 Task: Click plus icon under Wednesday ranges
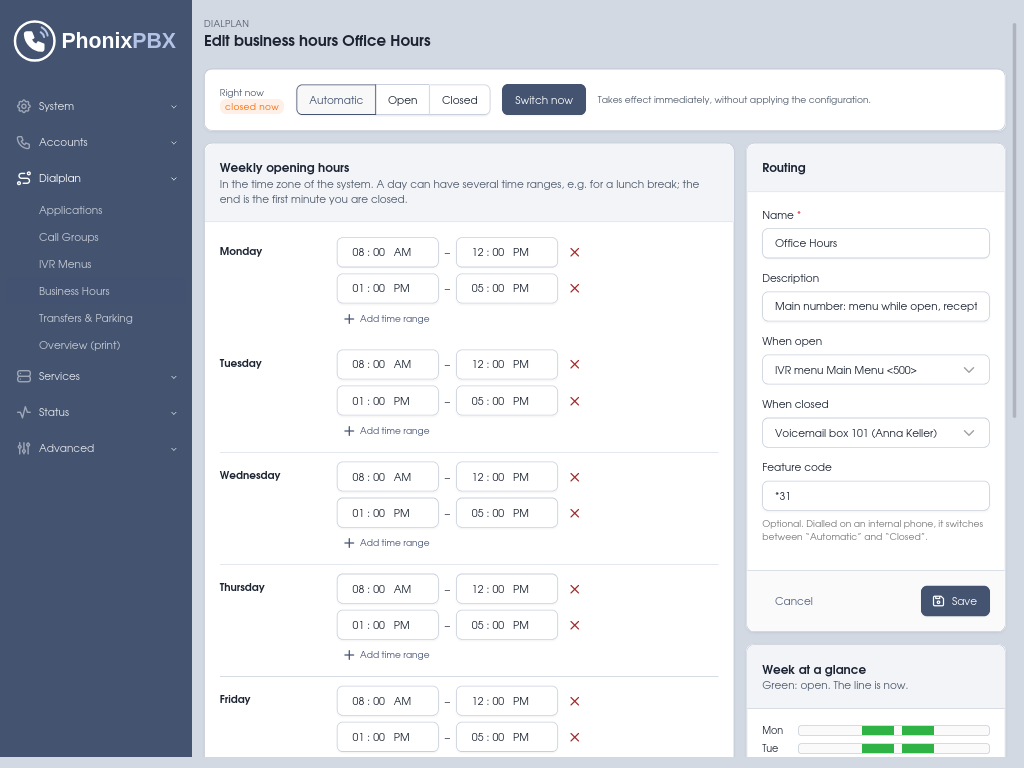pyautogui.click(x=349, y=543)
